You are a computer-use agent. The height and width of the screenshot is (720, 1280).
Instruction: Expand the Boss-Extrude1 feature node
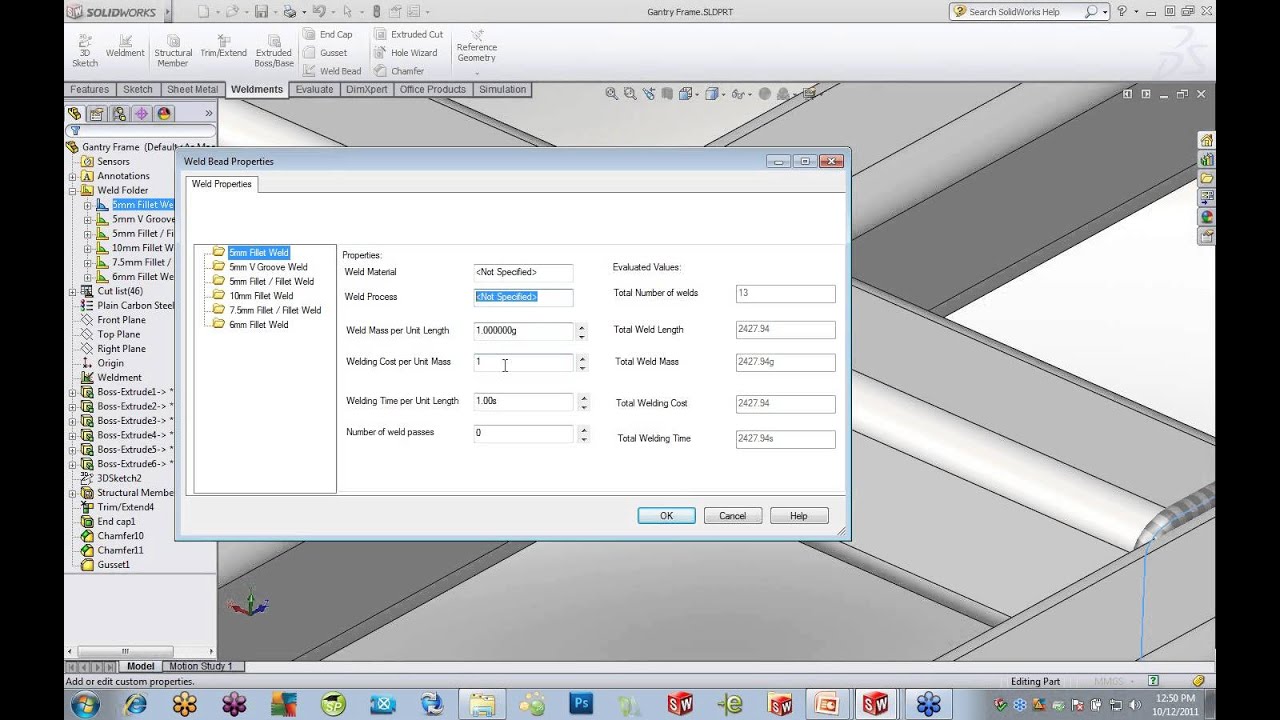(72, 392)
